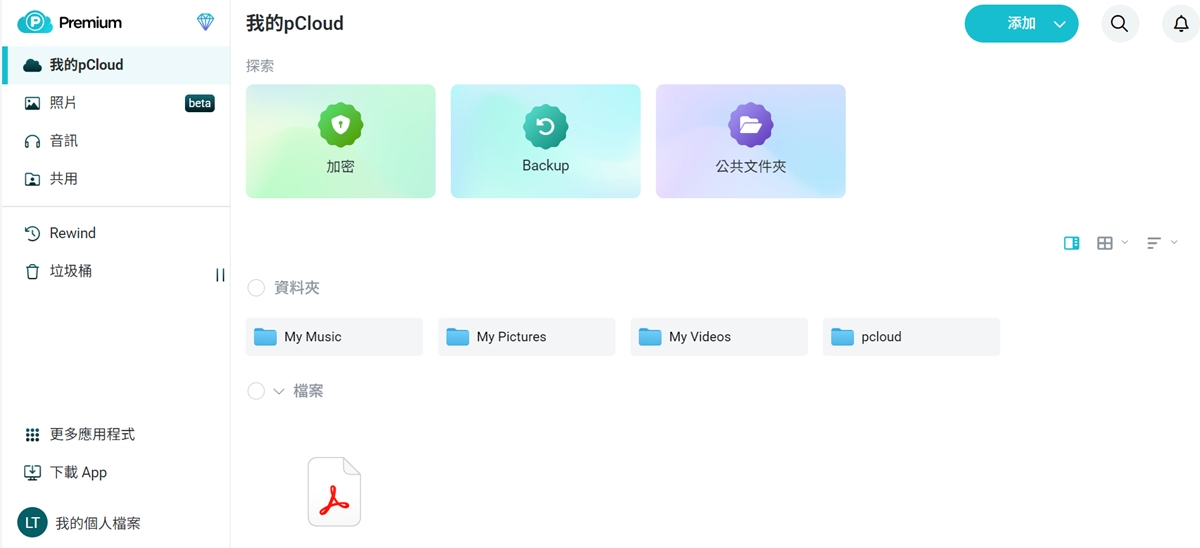The width and height of the screenshot is (1200, 548).
Task: Click the shared folder icon beside 共用
Action: point(32,179)
